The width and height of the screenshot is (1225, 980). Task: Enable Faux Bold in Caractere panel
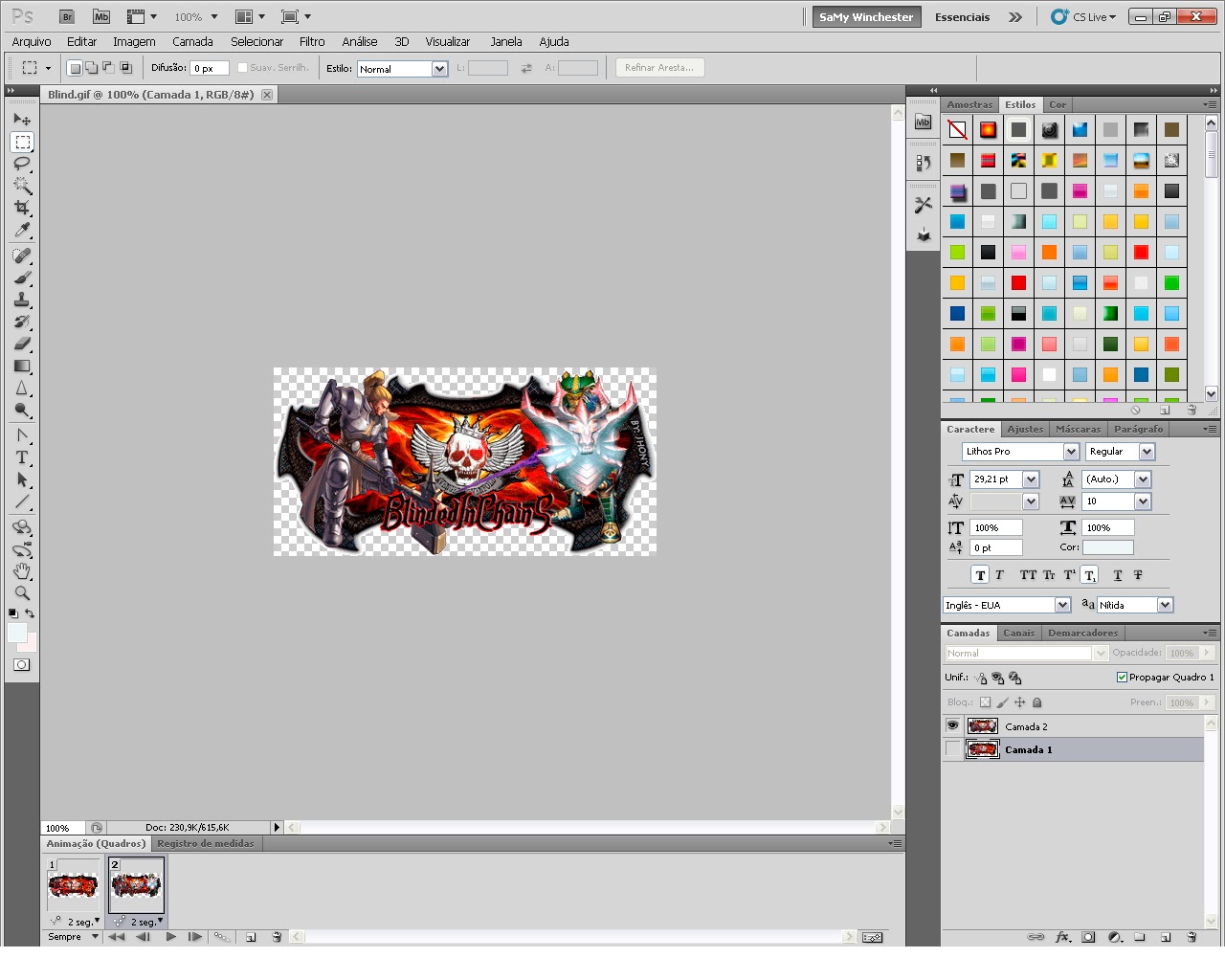click(980, 575)
